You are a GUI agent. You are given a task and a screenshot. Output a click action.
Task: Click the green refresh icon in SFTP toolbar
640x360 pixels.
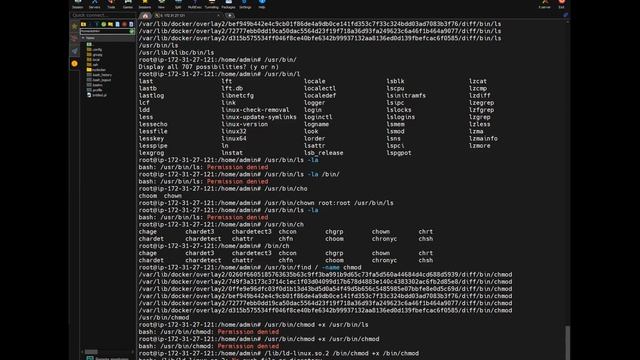pyautogui.click(x=104, y=24)
